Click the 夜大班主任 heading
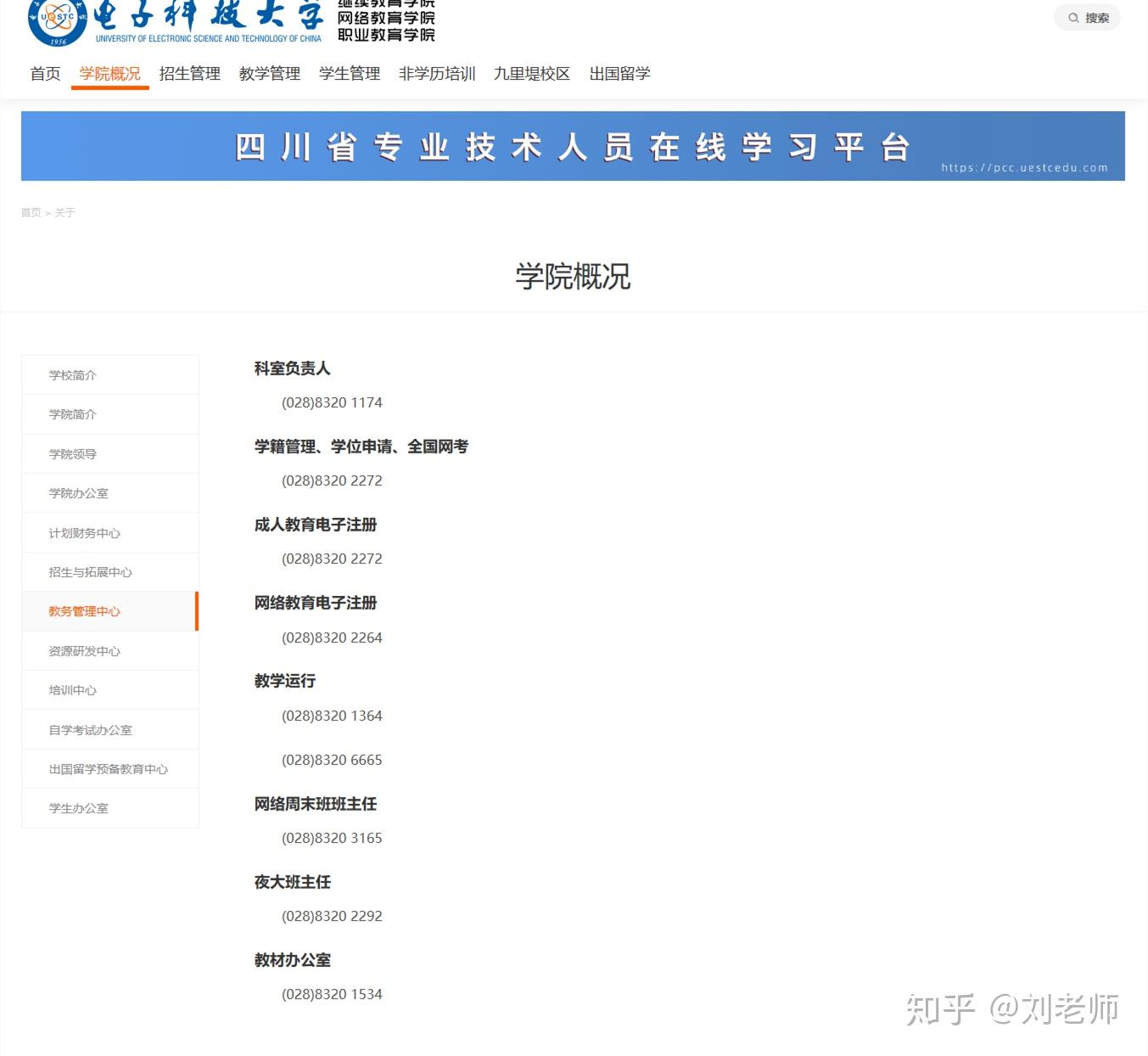Image resolution: width=1148 pixels, height=1056 pixels. click(x=293, y=882)
